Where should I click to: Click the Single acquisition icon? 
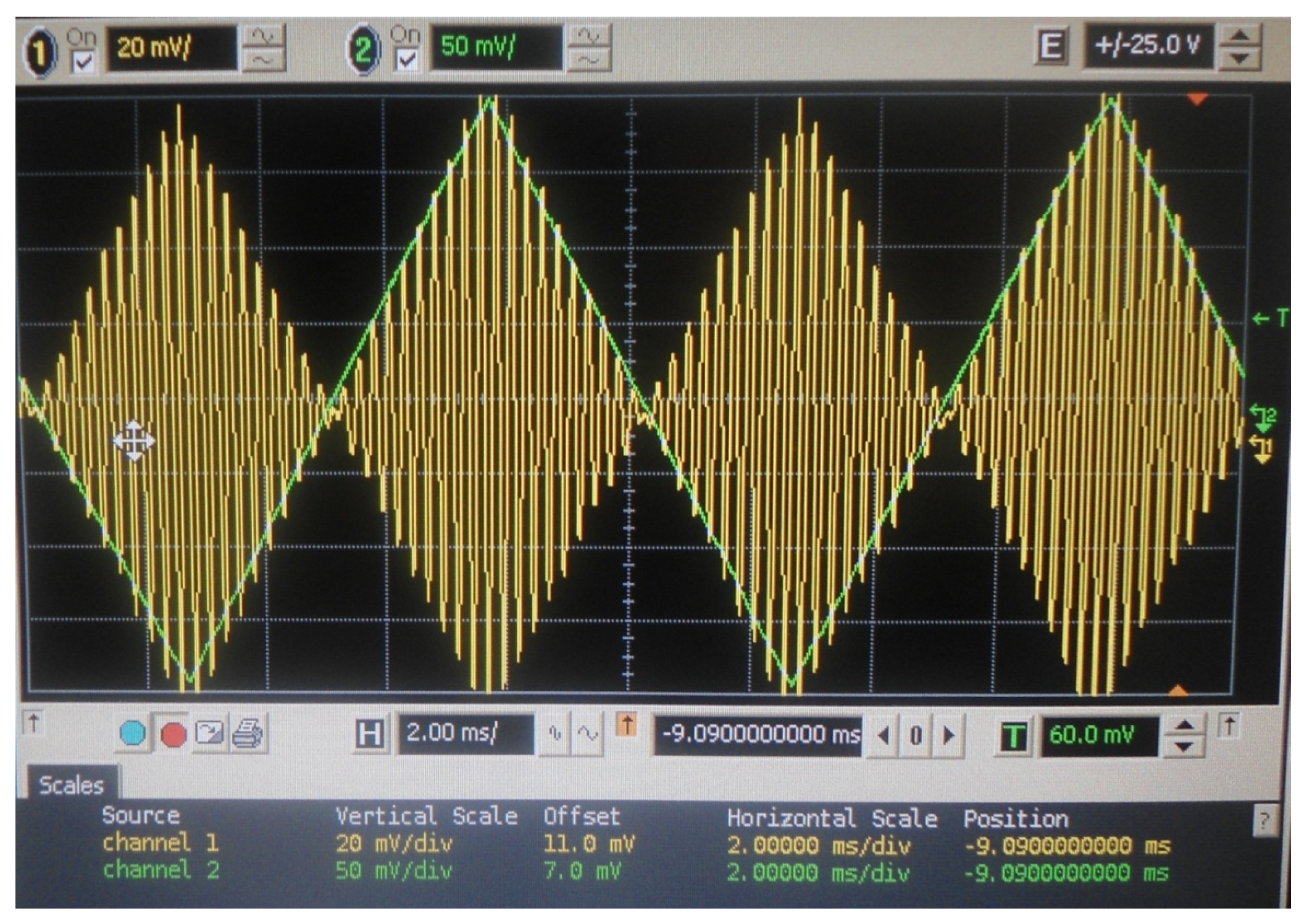pos(210,733)
